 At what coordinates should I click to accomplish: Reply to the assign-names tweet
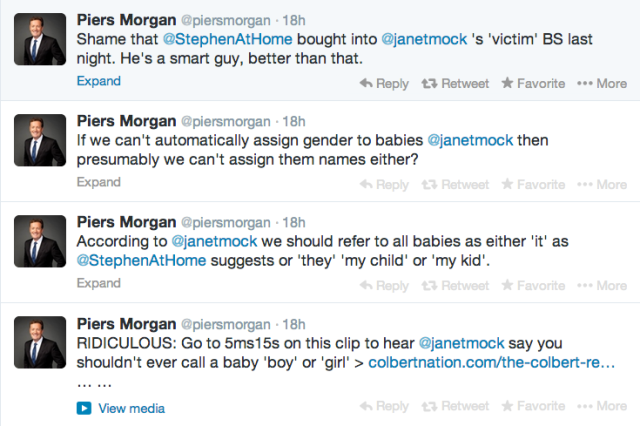click(384, 185)
